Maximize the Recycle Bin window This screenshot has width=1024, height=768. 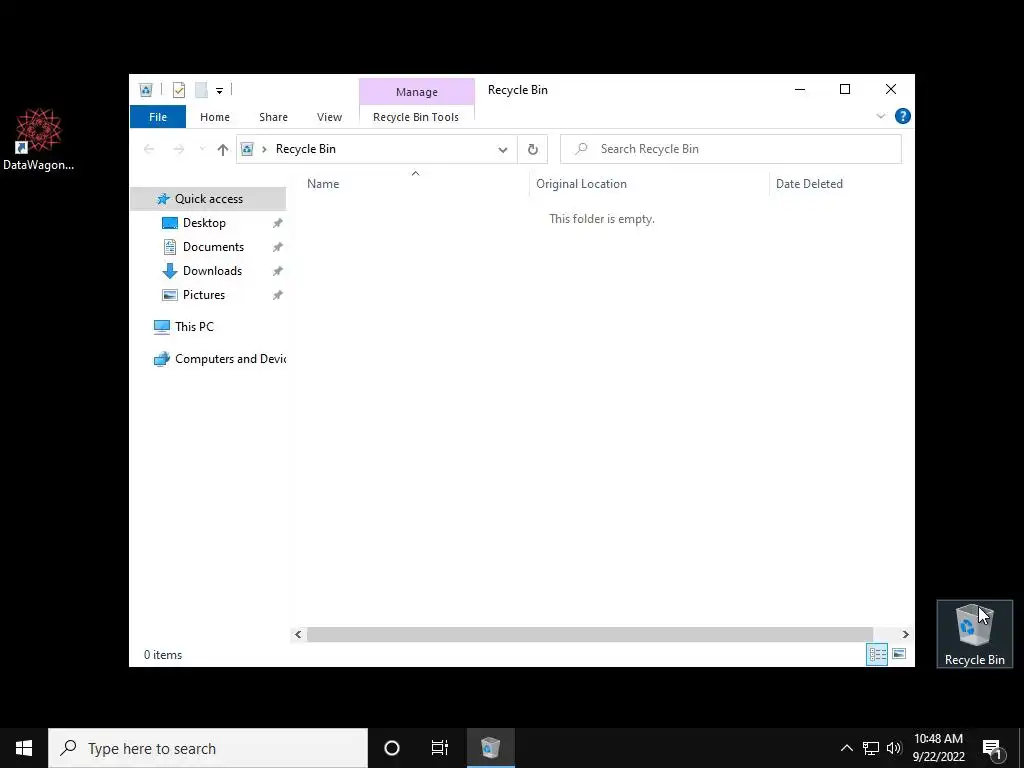click(845, 89)
